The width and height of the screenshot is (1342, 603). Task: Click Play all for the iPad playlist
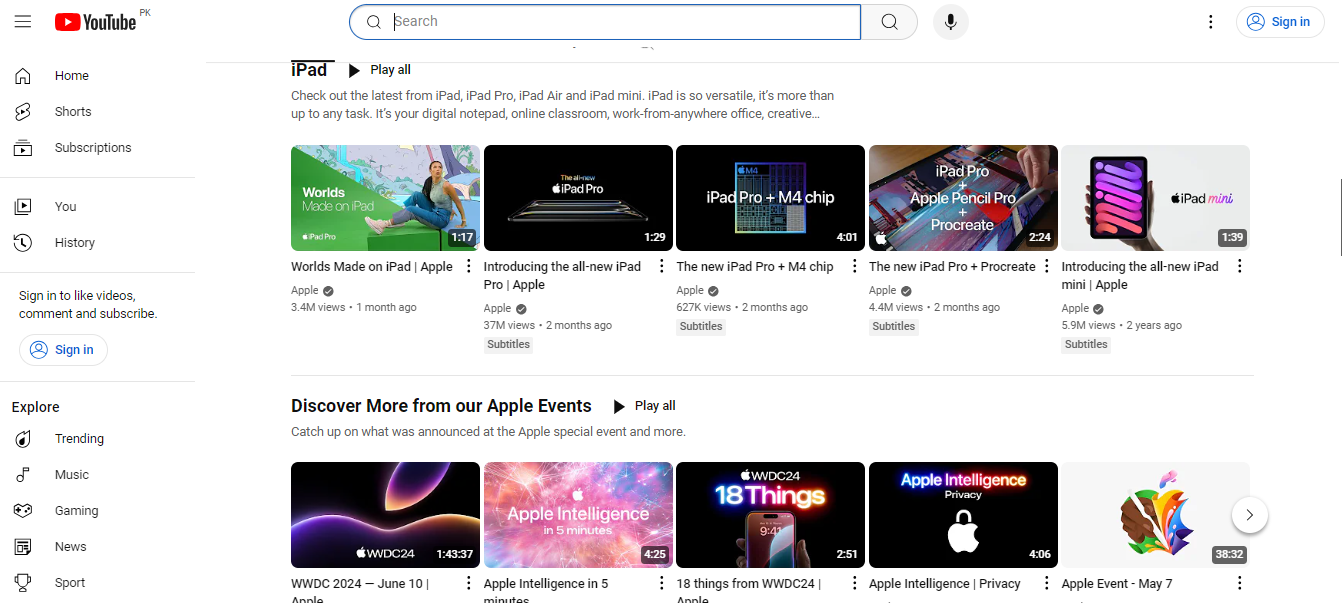coord(380,69)
